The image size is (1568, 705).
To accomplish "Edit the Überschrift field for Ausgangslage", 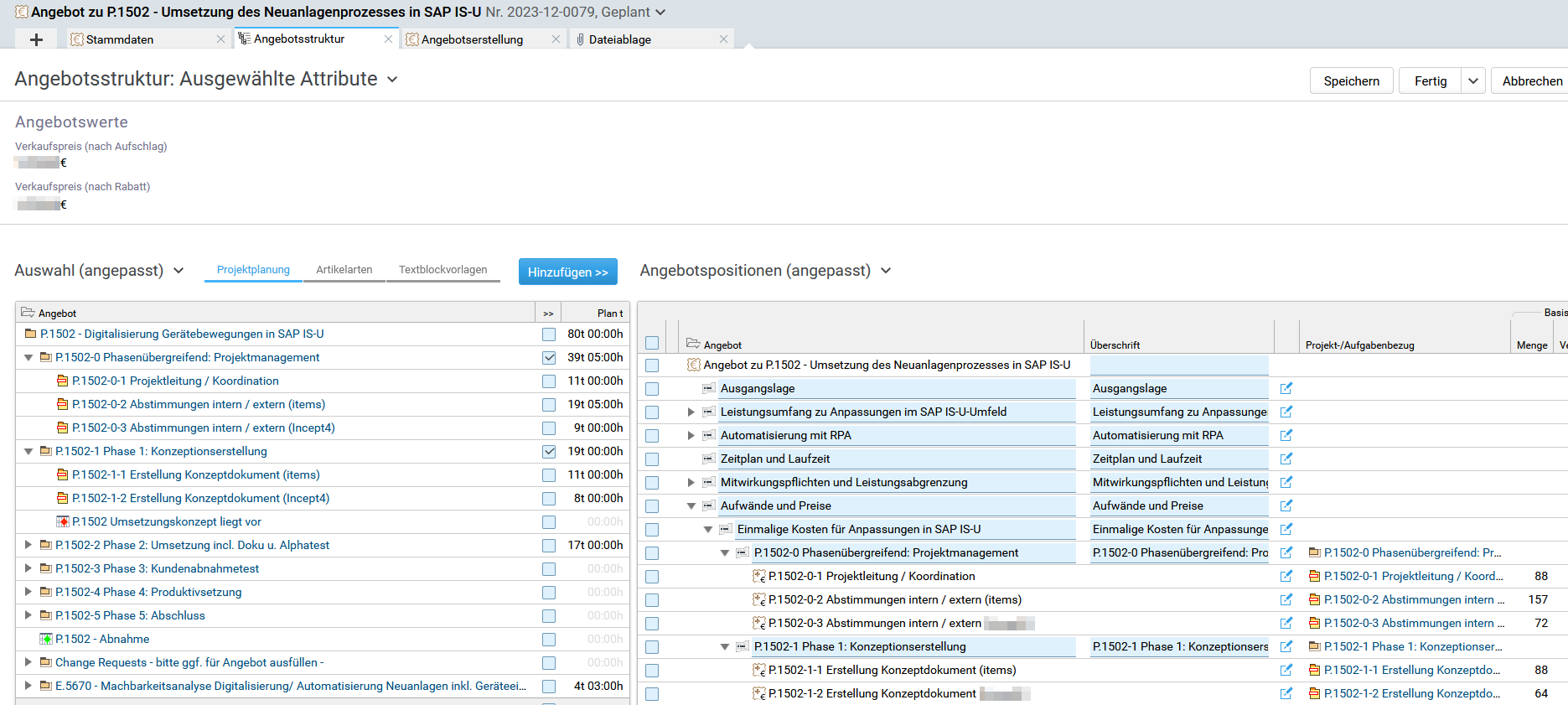I will pos(1179,388).
